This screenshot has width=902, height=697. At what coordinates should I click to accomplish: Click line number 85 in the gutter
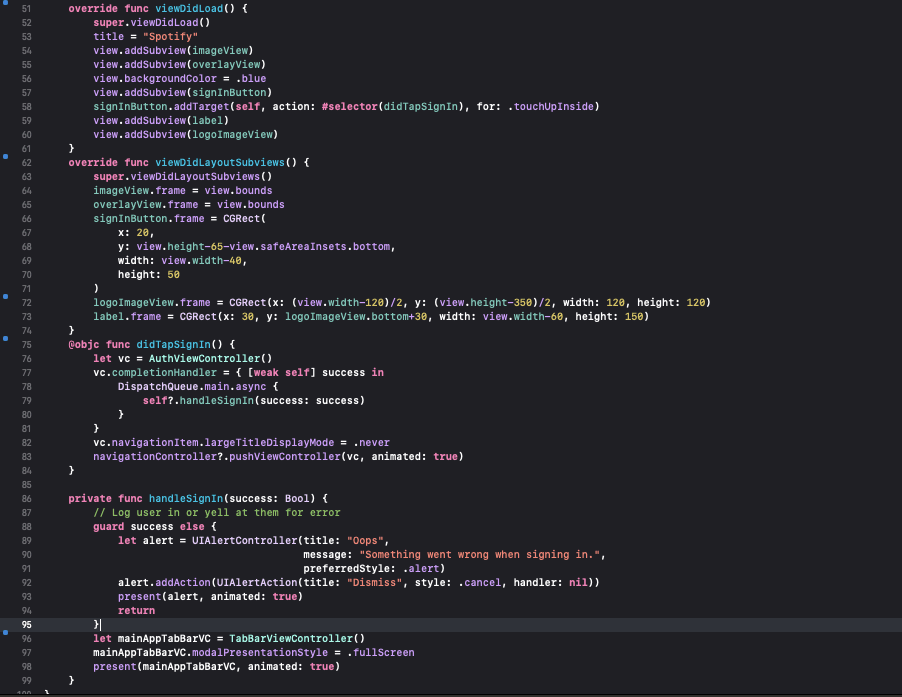[26, 485]
